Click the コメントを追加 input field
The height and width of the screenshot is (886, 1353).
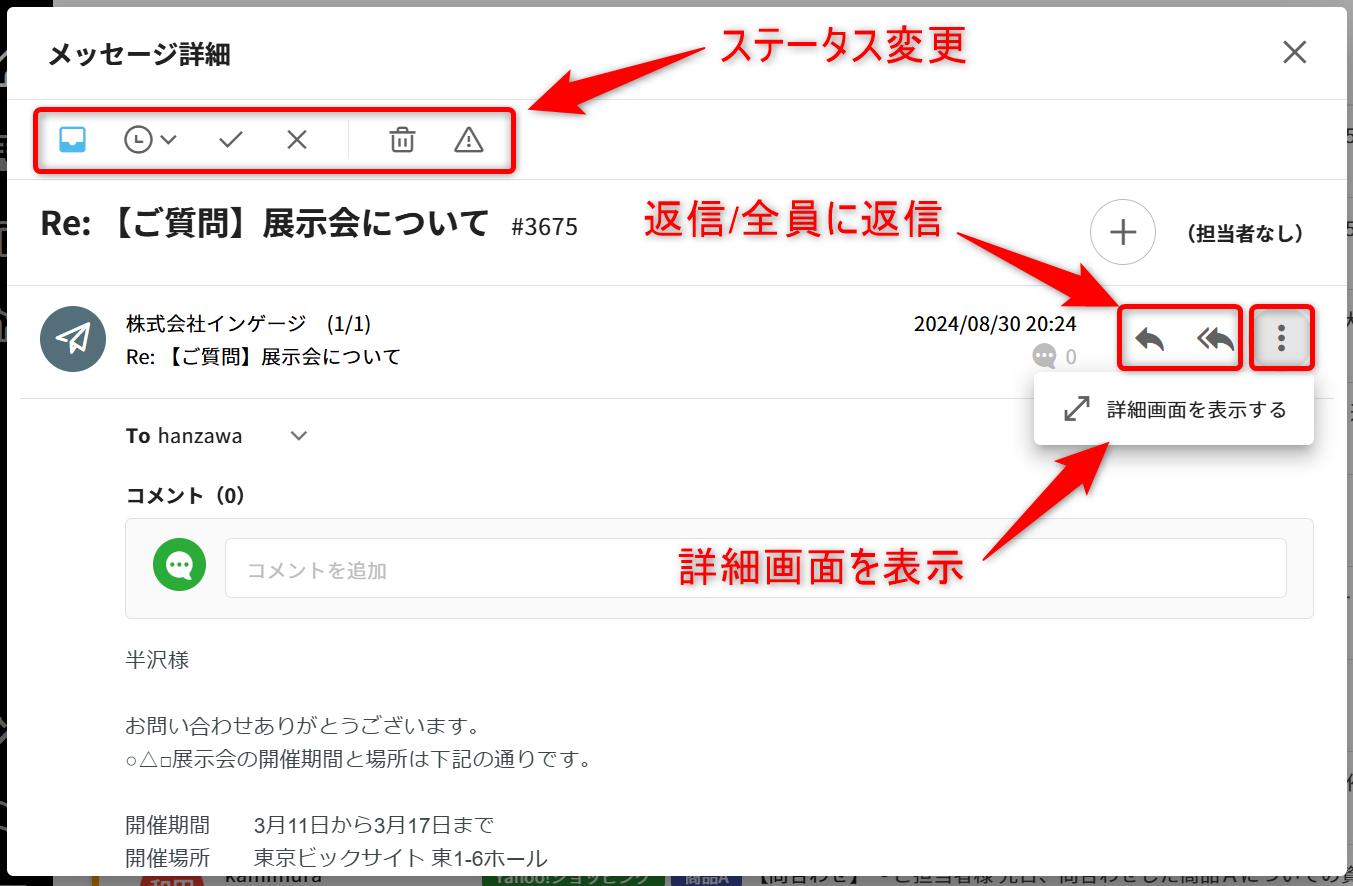[x=755, y=570]
